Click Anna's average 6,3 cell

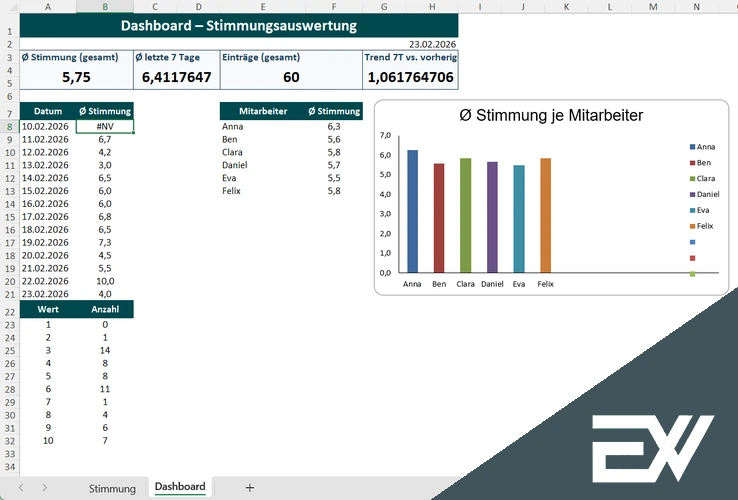tap(334, 127)
